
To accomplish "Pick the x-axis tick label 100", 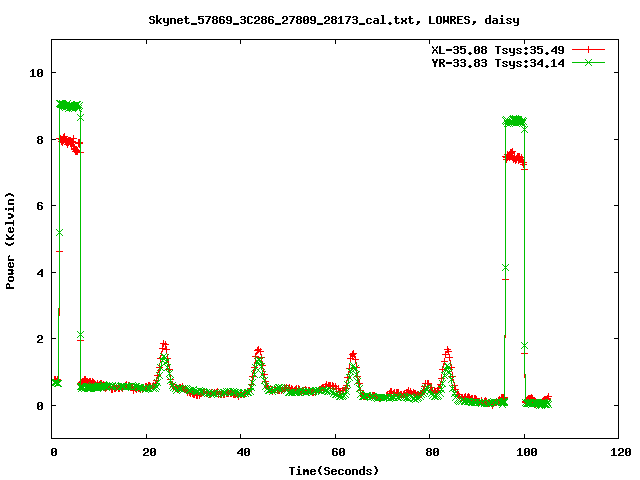I will (x=524, y=451).
